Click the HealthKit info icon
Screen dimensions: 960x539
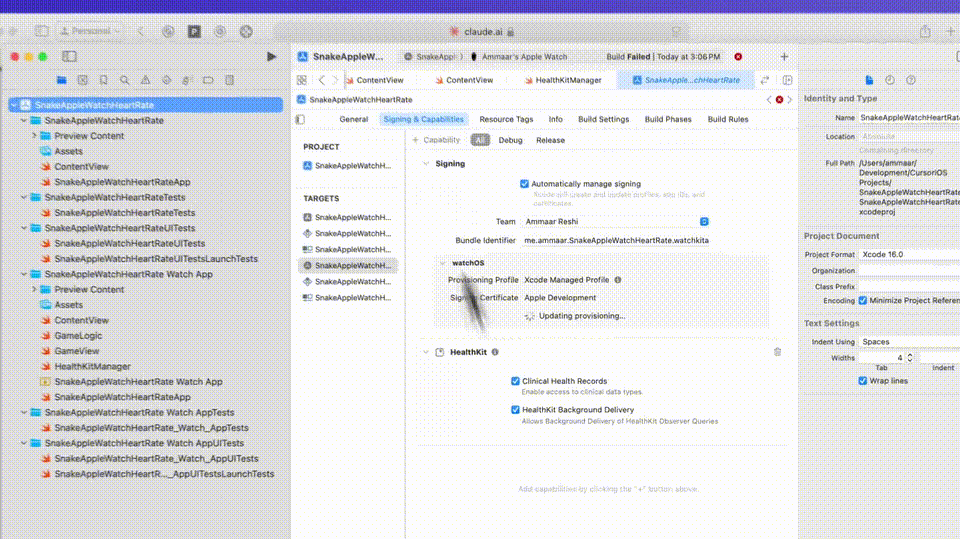coord(495,352)
